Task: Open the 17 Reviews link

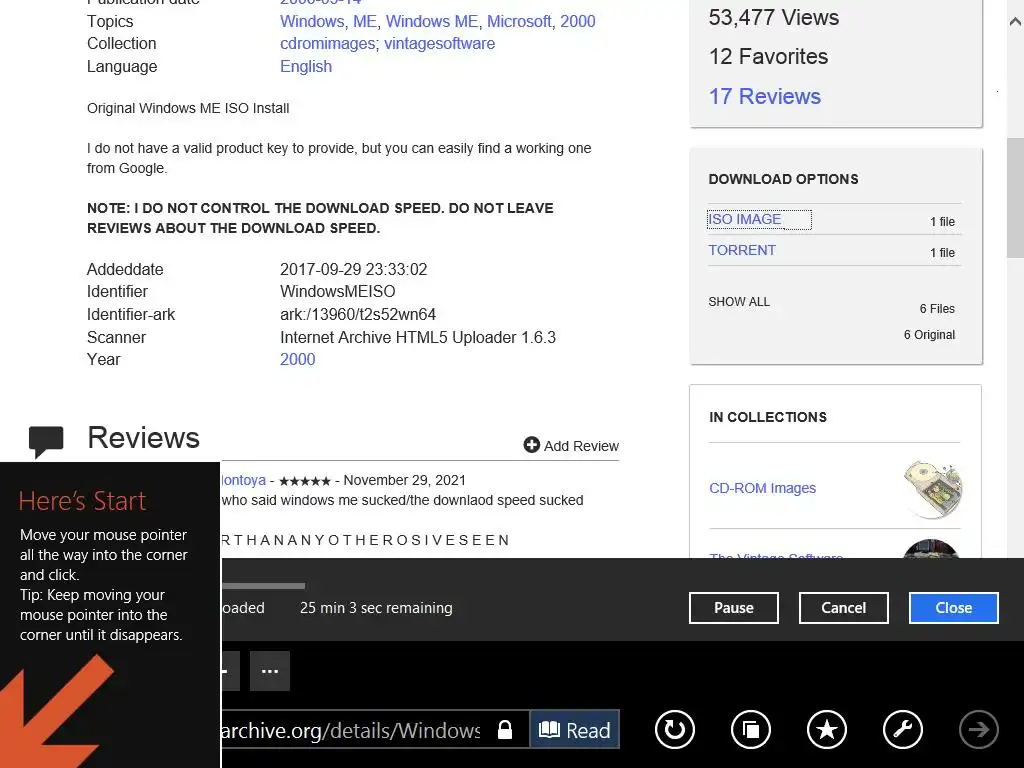Action: (x=765, y=97)
